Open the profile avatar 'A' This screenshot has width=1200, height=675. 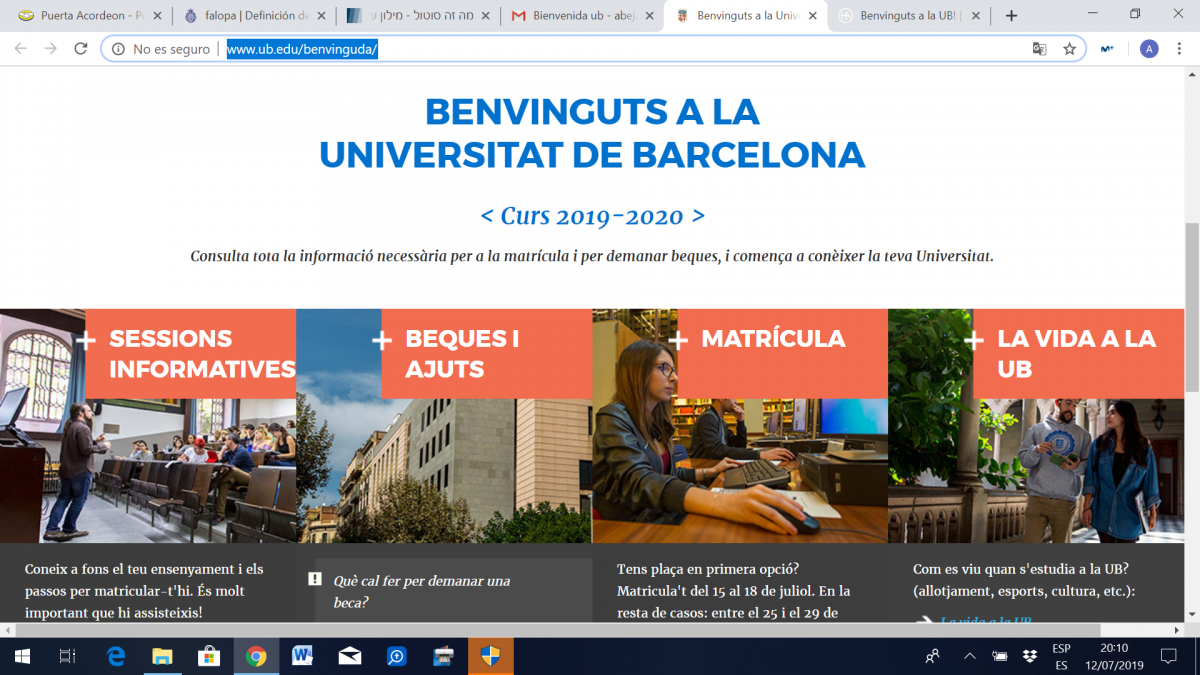coord(1149,49)
